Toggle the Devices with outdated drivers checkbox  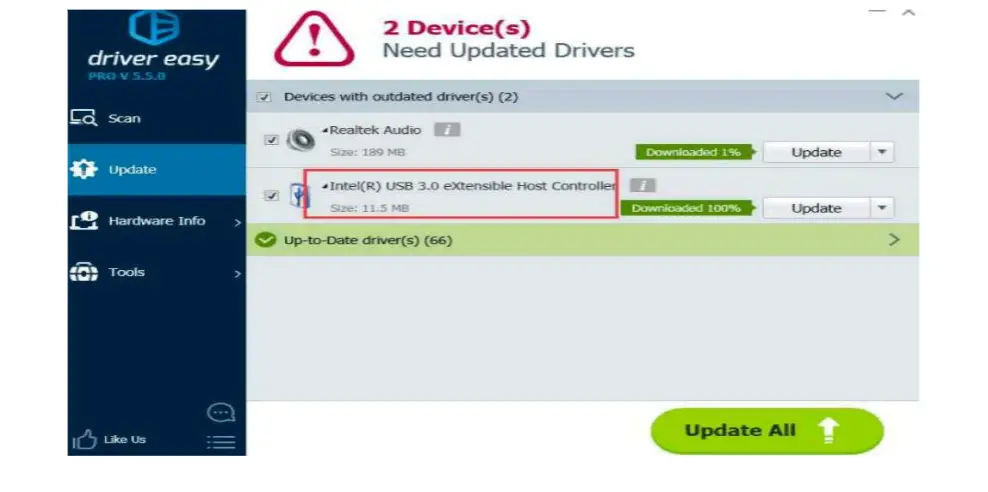coord(265,97)
